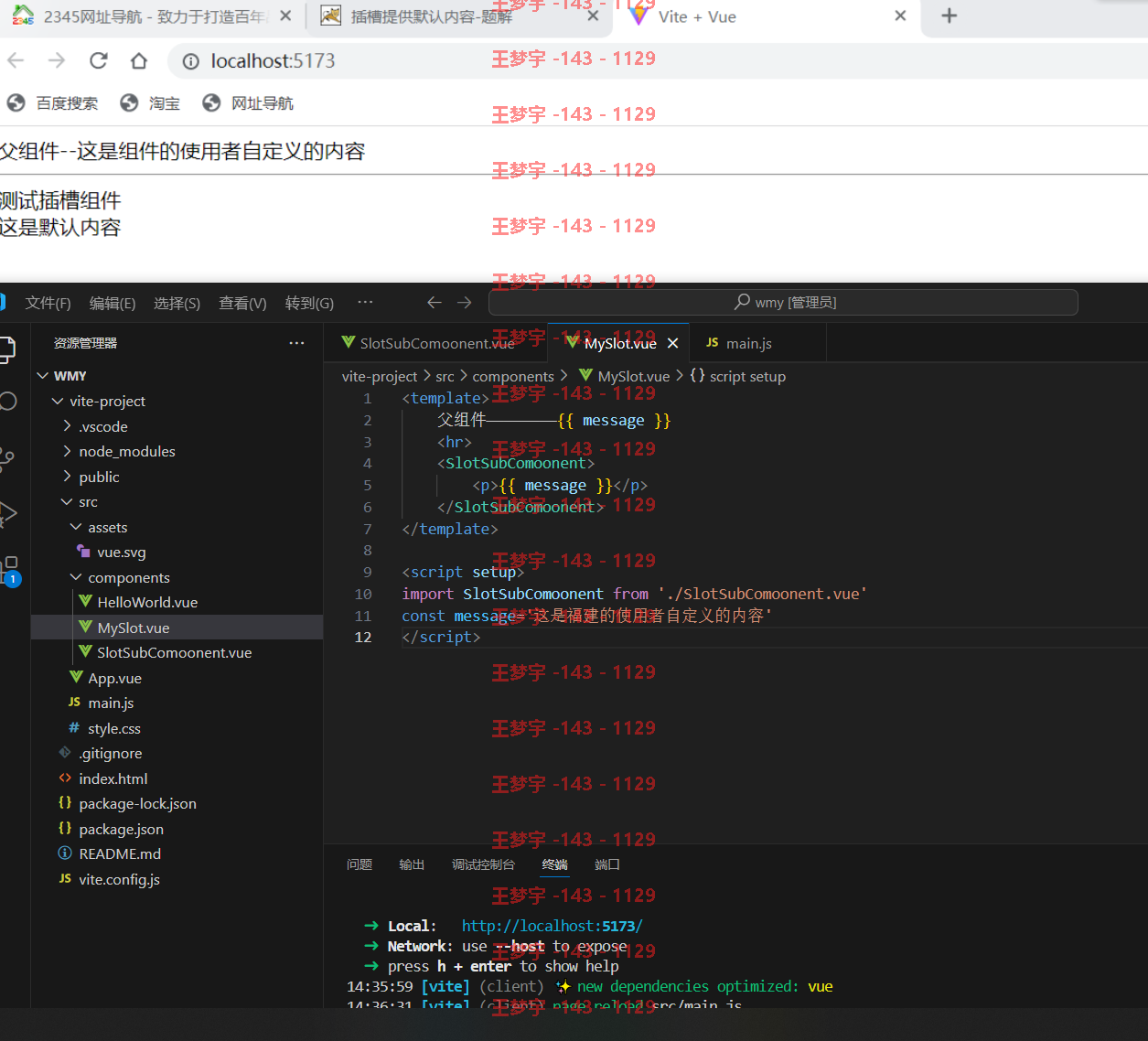The height and width of the screenshot is (1041, 1148).
Task: Open the Search view in activity bar
Action: pos(7,401)
